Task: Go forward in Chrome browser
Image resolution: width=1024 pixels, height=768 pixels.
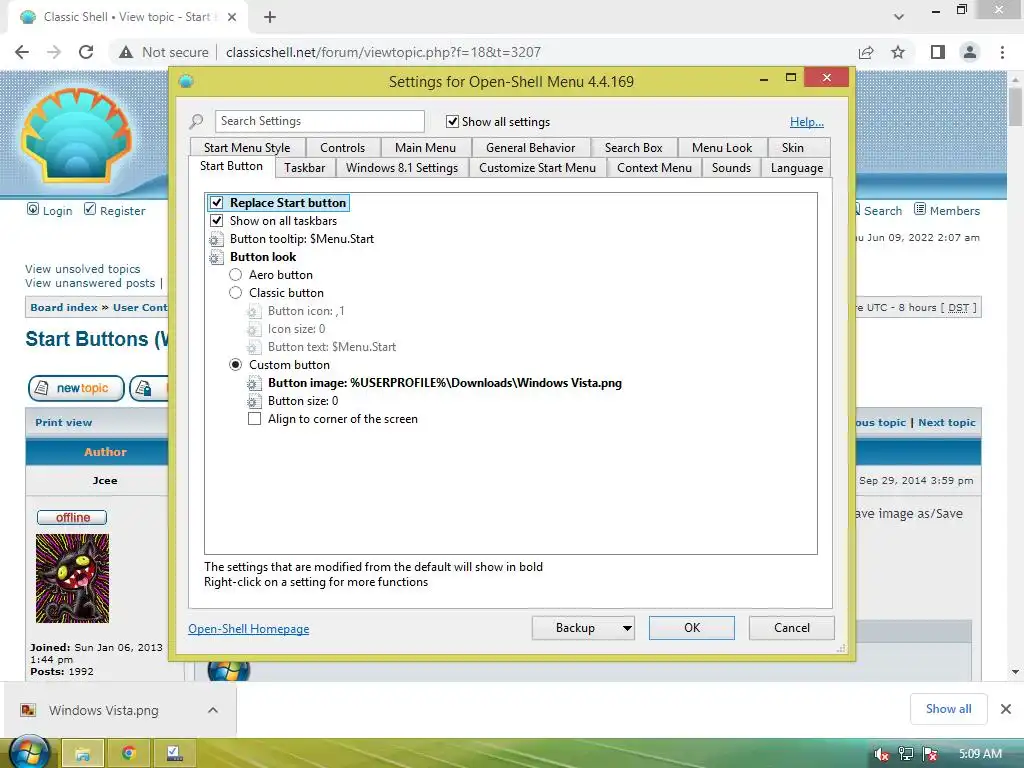Action: click(54, 52)
